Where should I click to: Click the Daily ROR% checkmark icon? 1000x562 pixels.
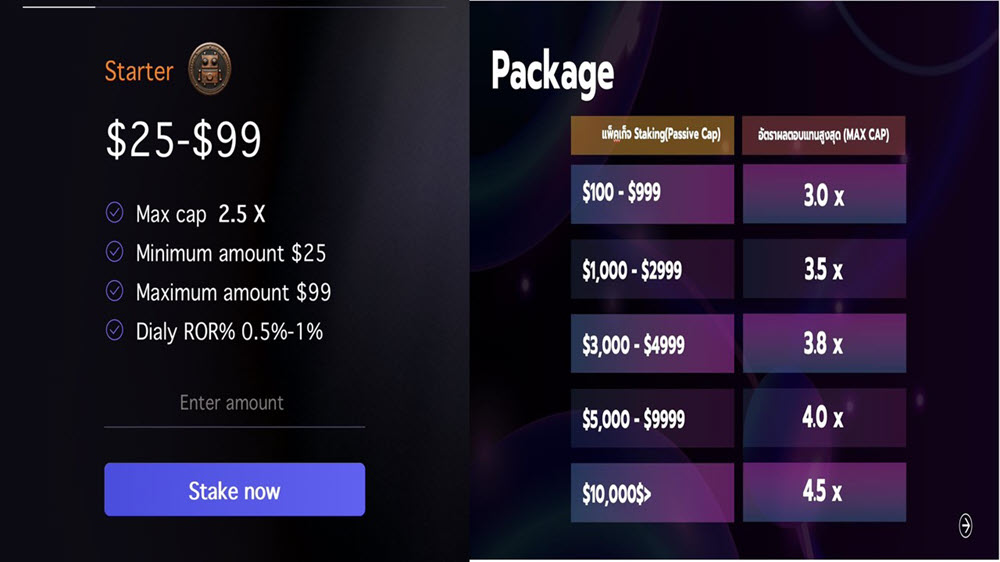[115, 330]
